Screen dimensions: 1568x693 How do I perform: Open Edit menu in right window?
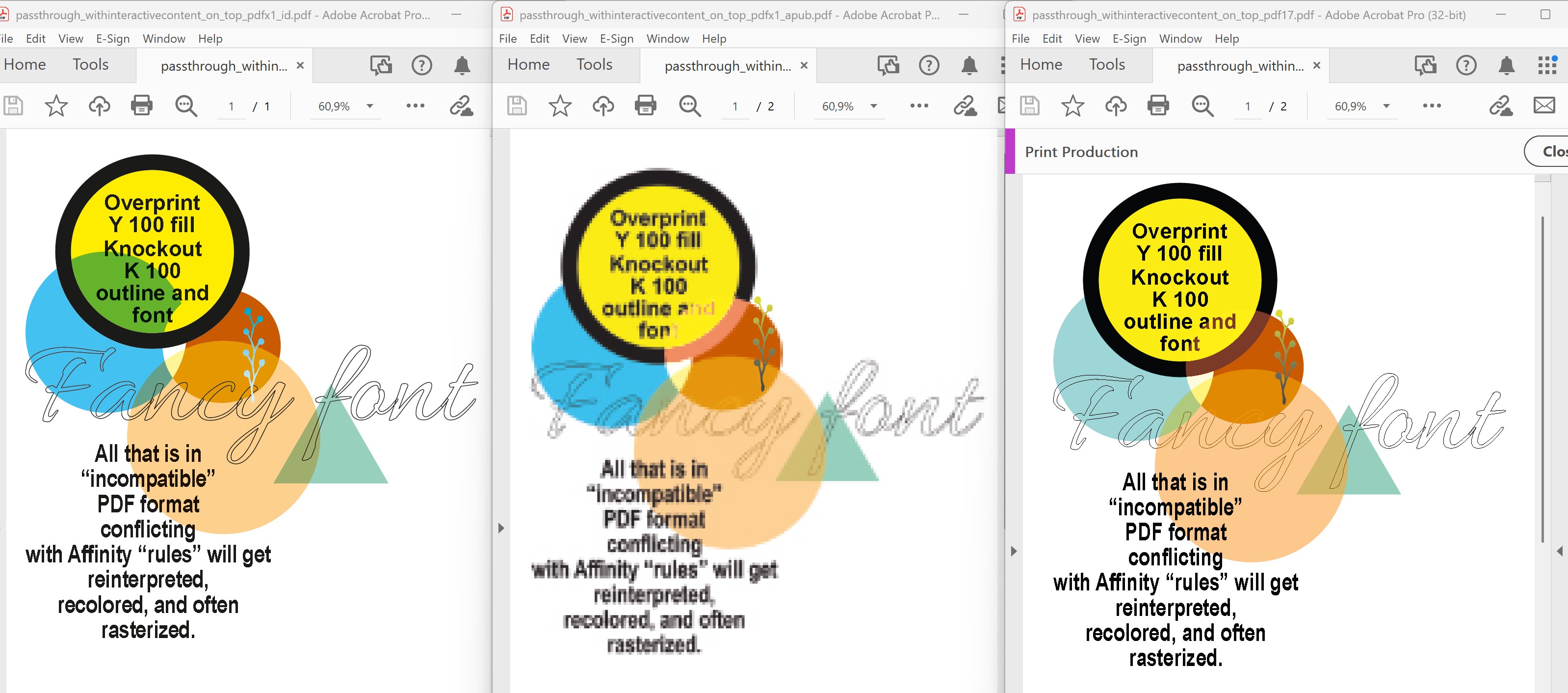[x=1052, y=38]
